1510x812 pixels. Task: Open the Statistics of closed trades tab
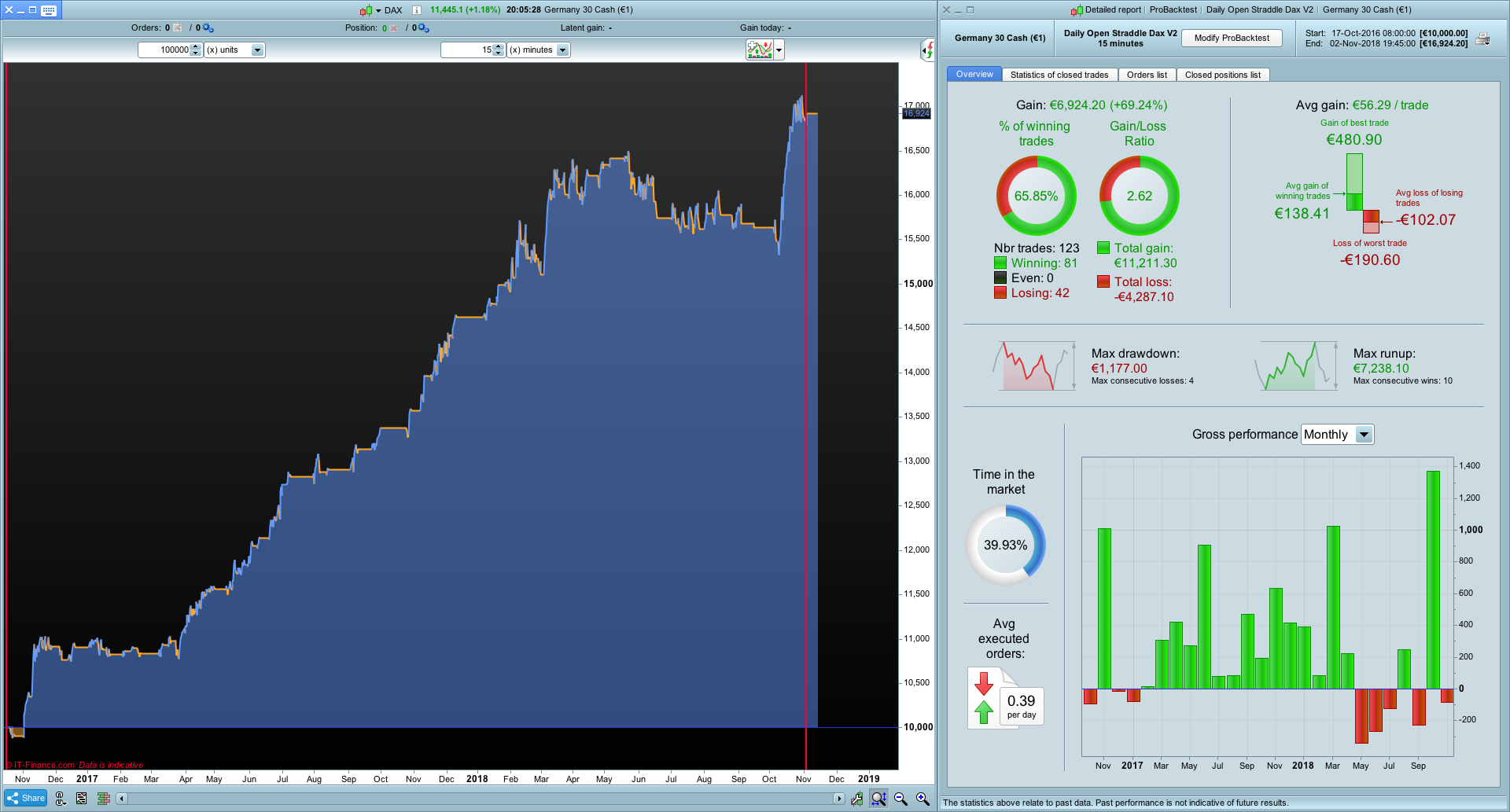coord(1059,75)
